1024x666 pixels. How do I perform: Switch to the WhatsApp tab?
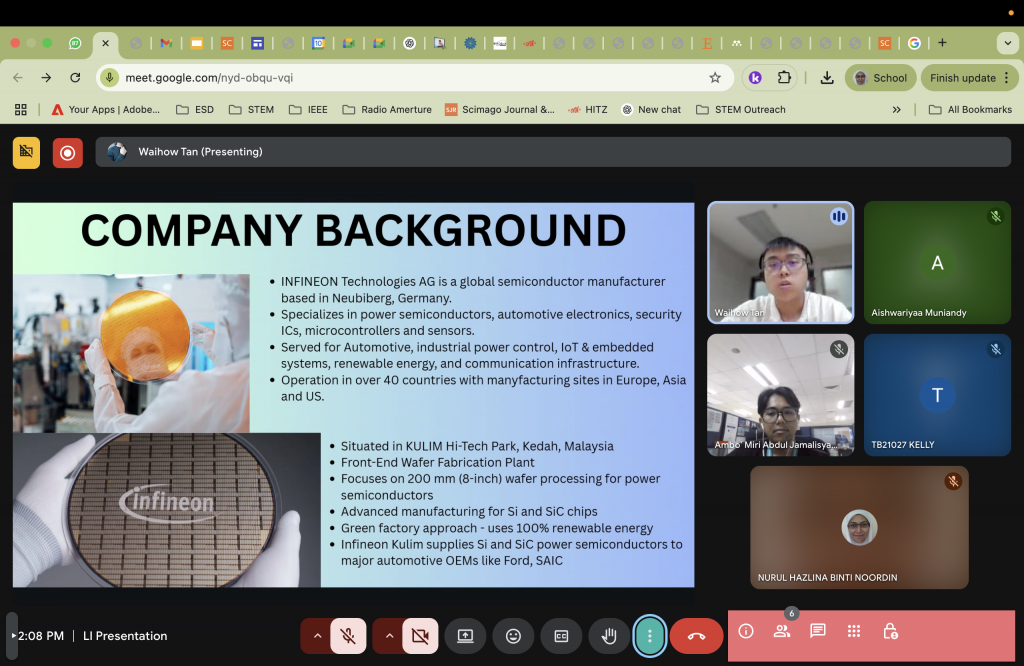pyautogui.click(x=75, y=43)
